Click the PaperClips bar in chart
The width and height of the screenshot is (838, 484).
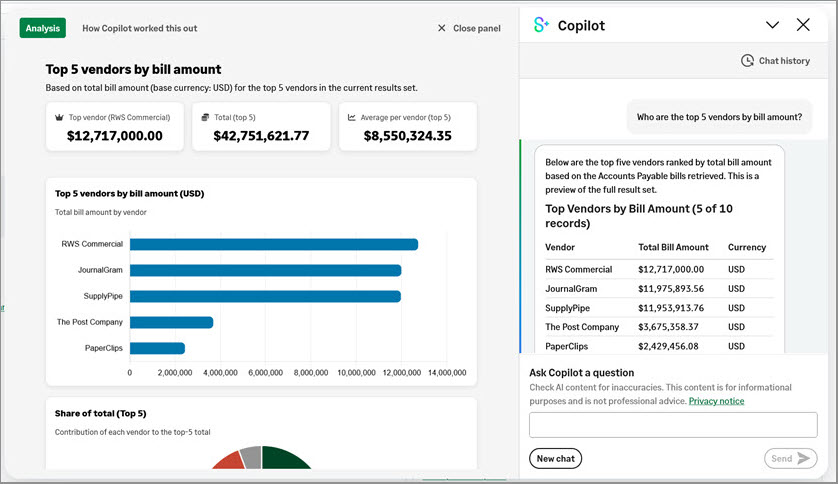157,348
